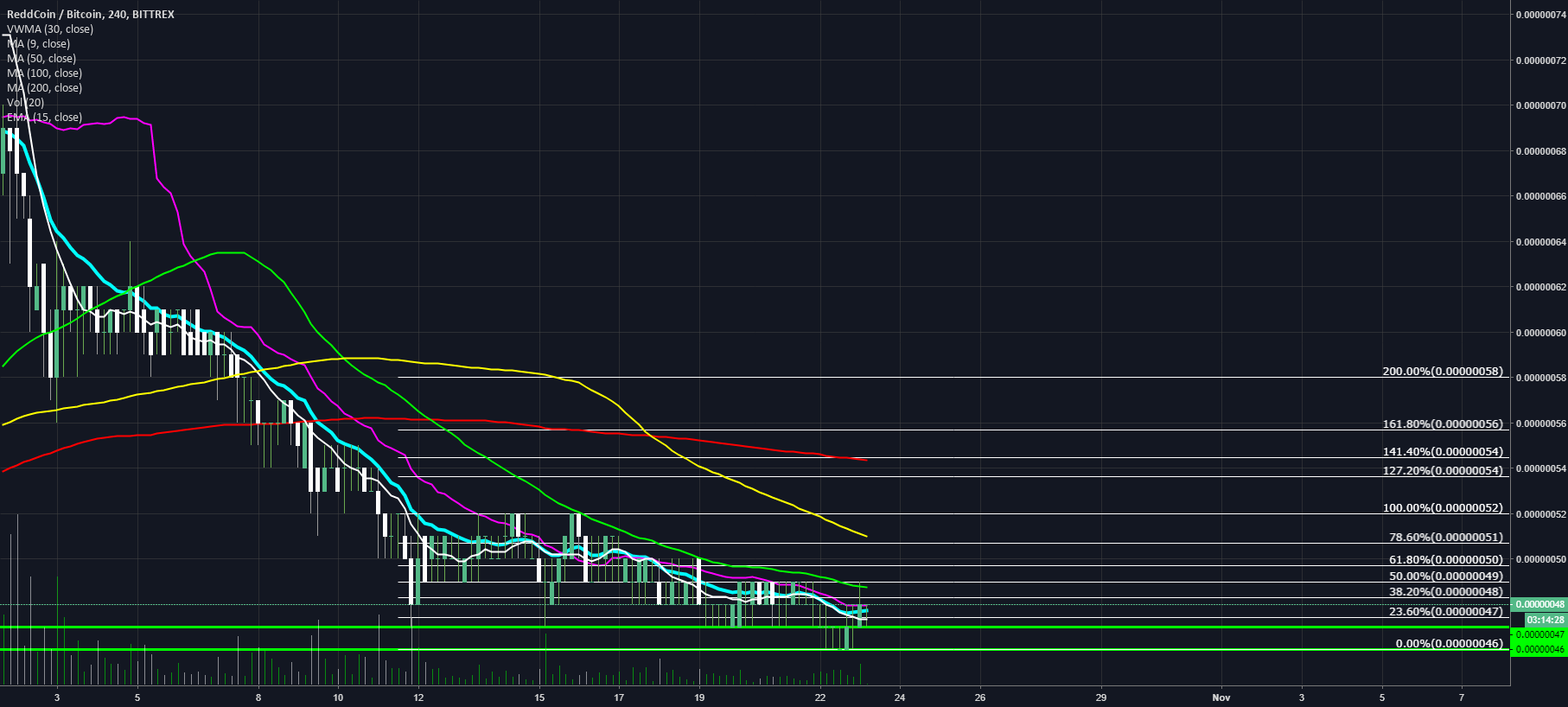Click the 0.00000066 price axis label
1568x707 pixels.
(x=1541, y=196)
